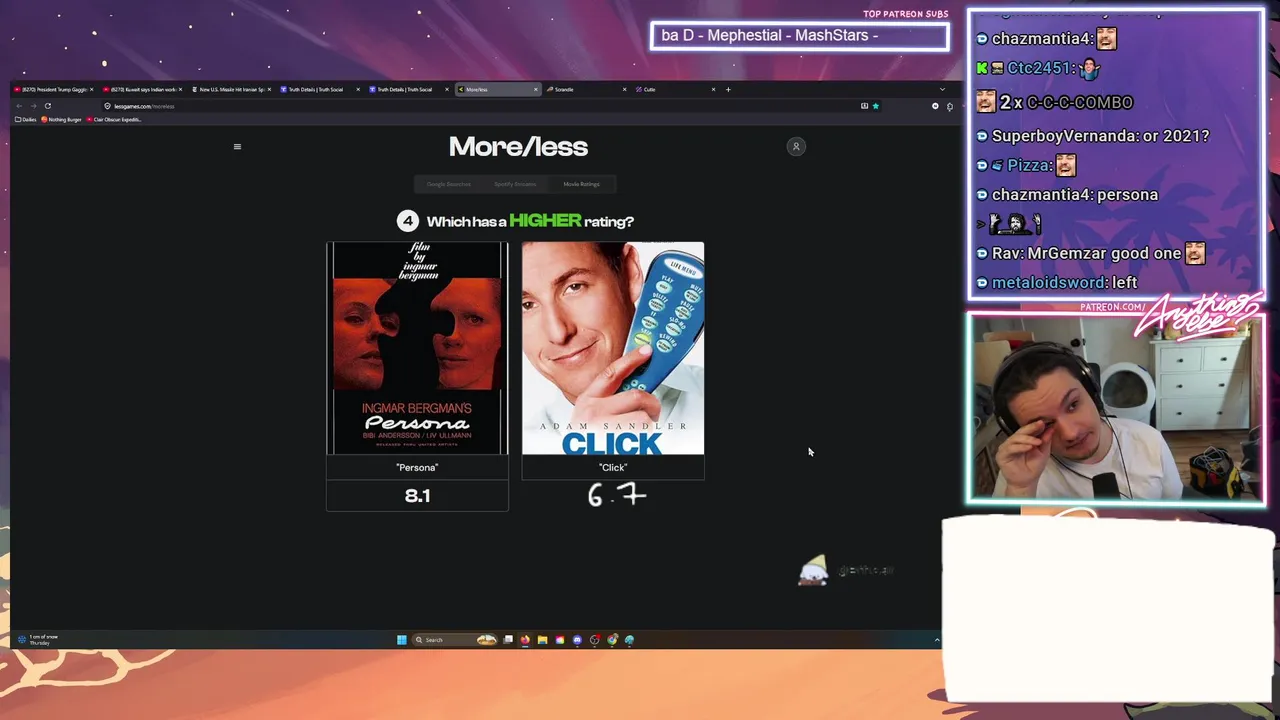
Task: Open the user profile icon
Action: (x=796, y=147)
